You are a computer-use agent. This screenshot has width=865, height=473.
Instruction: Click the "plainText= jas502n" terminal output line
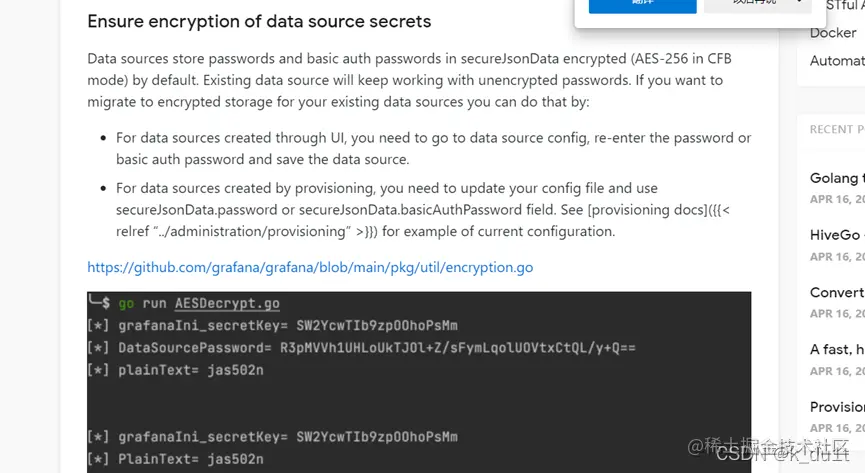[x=190, y=370]
